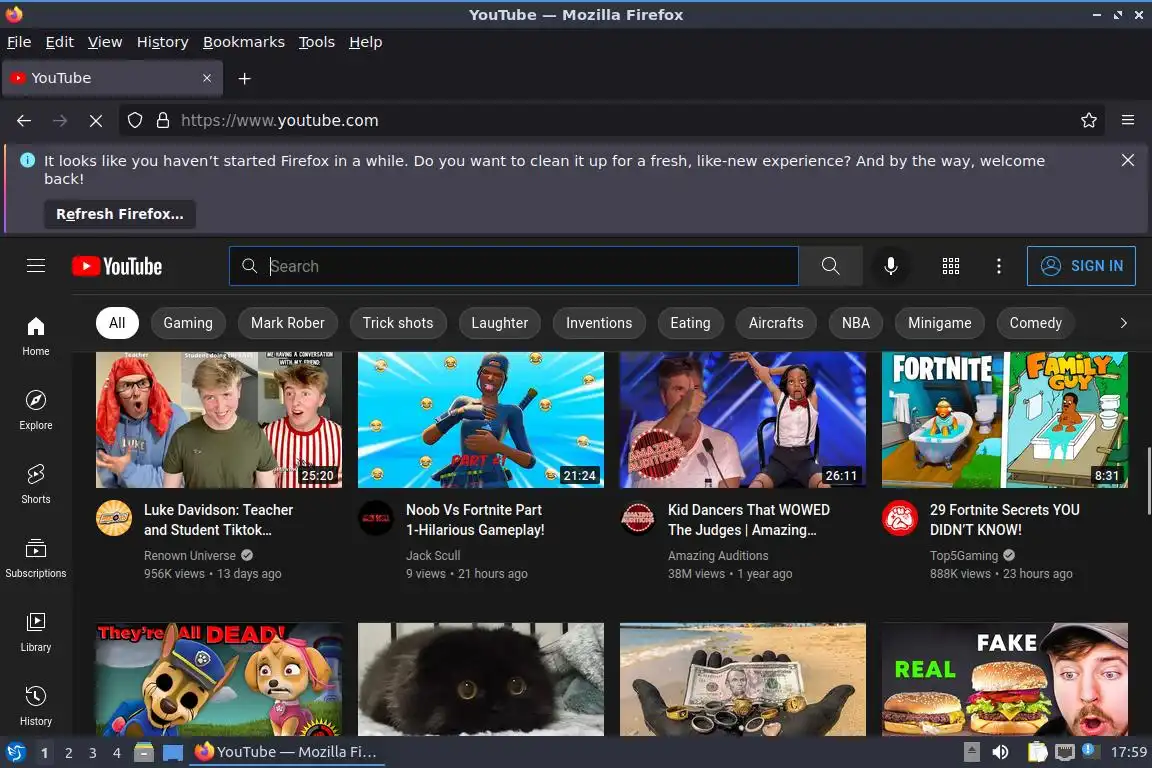Open the Edit menu
The width and height of the screenshot is (1152, 768).
[60, 42]
